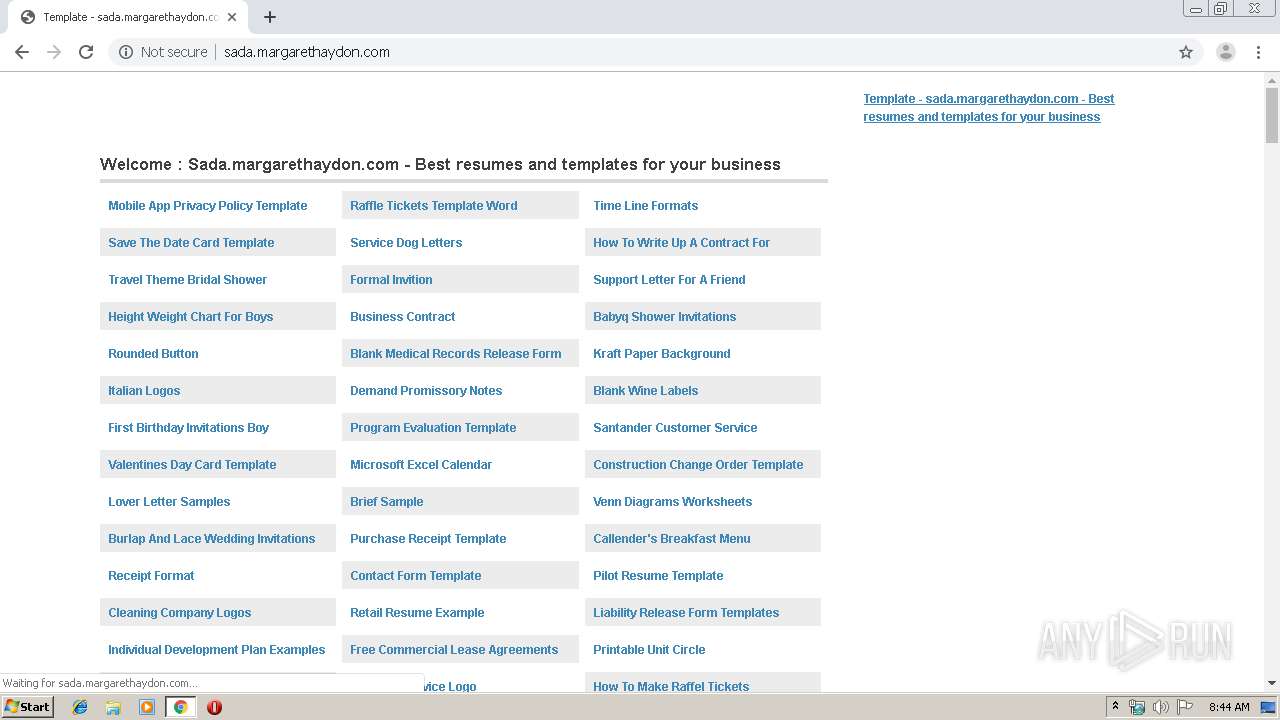
Task: Select the Template - sada.margarethaydon tab
Action: tap(127, 17)
